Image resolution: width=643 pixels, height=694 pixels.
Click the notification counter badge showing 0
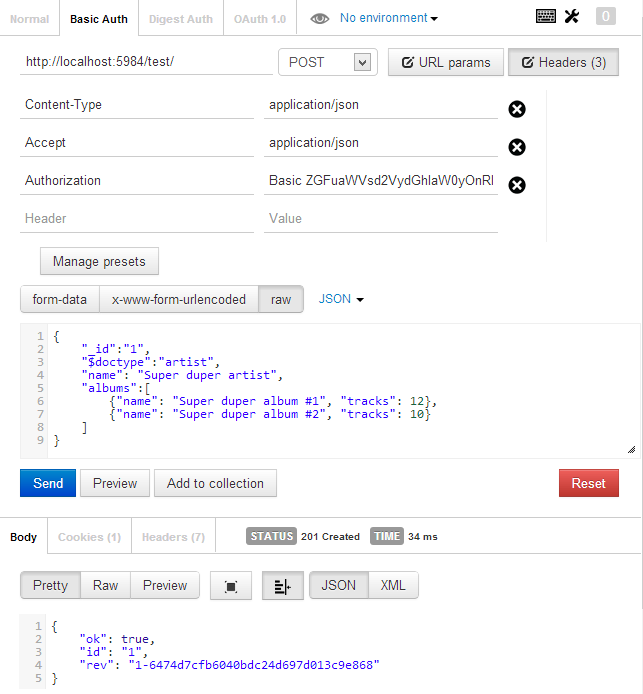pyautogui.click(x=605, y=16)
